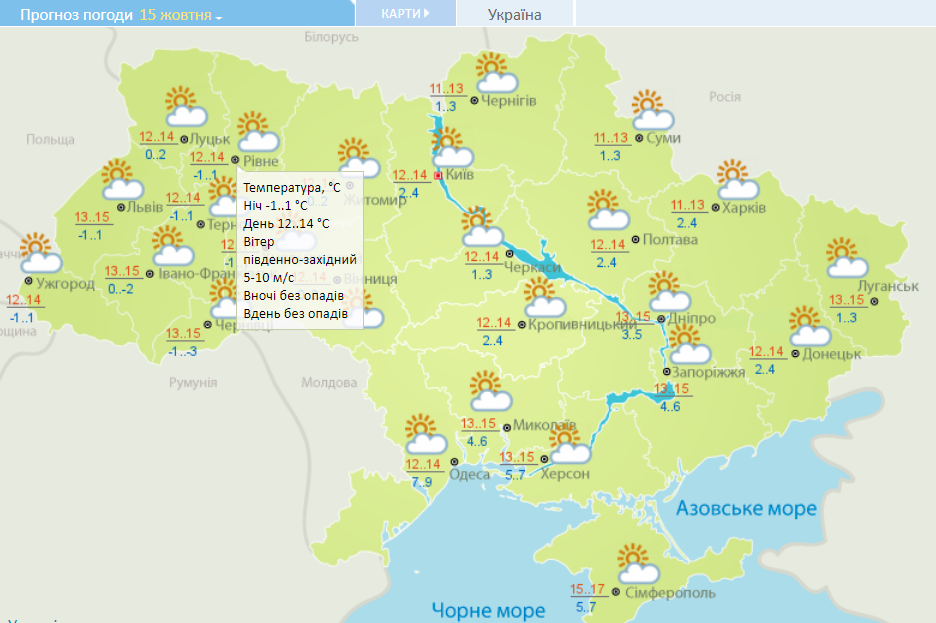
Task: Click the weather icon above Луцьк
Action: pyautogui.click(x=183, y=108)
